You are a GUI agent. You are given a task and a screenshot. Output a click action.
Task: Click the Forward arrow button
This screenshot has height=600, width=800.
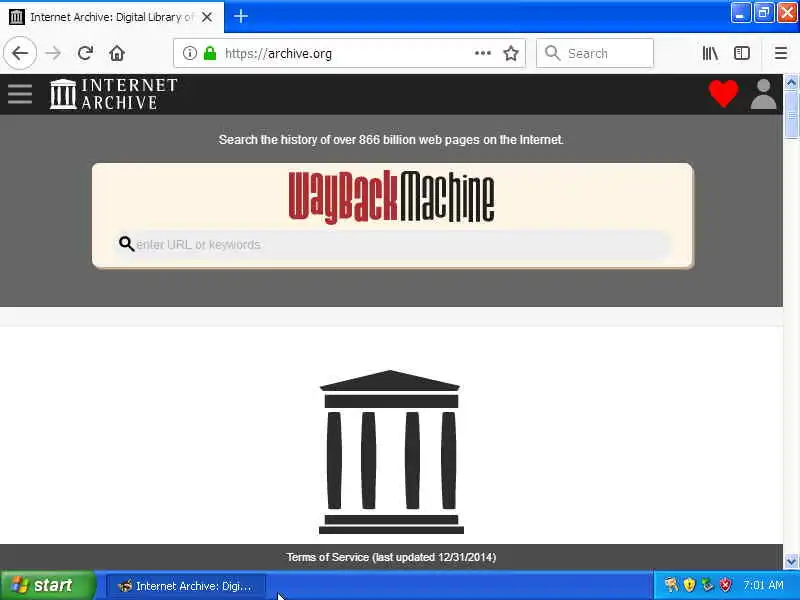coord(53,53)
